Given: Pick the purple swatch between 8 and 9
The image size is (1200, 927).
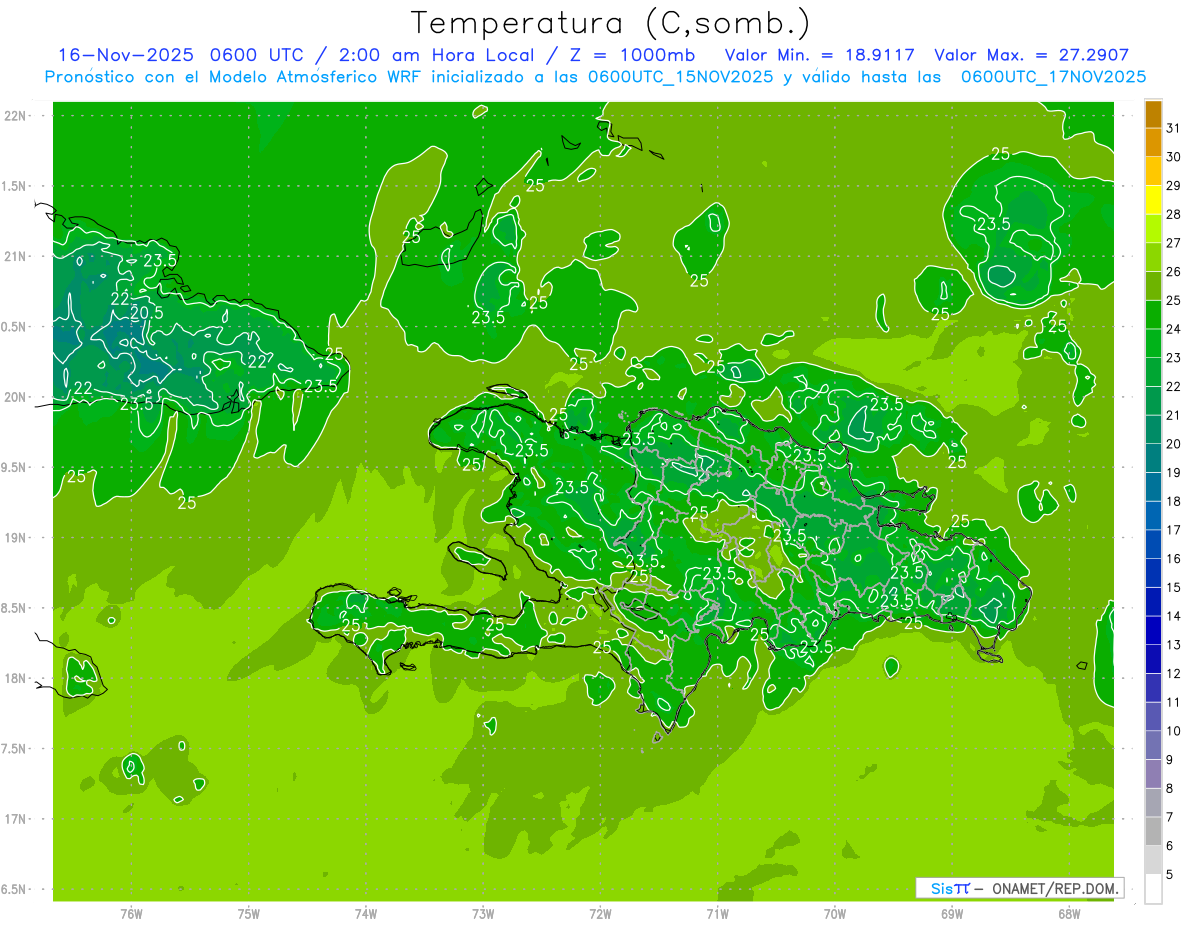Looking at the screenshot, I should click(x=1153, y=774).
